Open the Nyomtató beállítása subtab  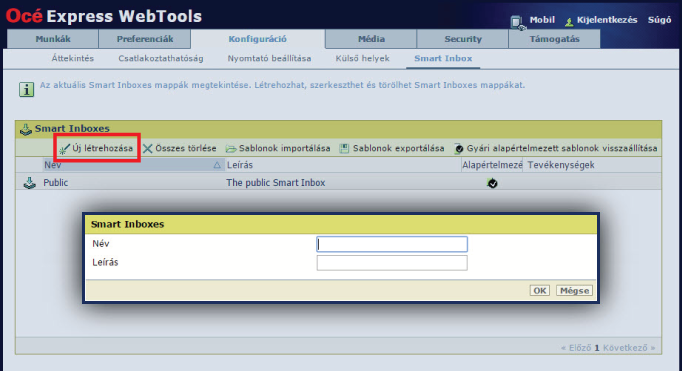[x=269, y=58]
